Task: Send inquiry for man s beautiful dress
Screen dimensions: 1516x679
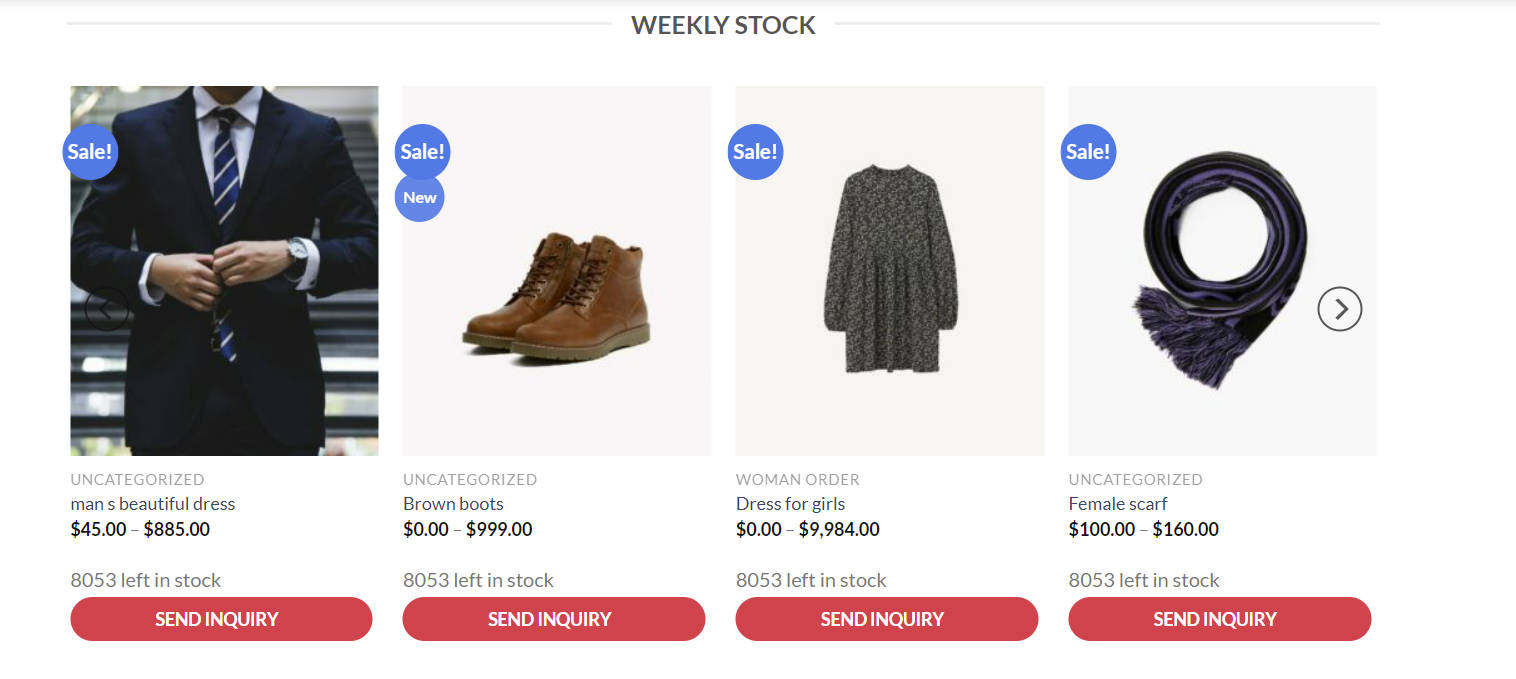Action: (x=221, y=619)
